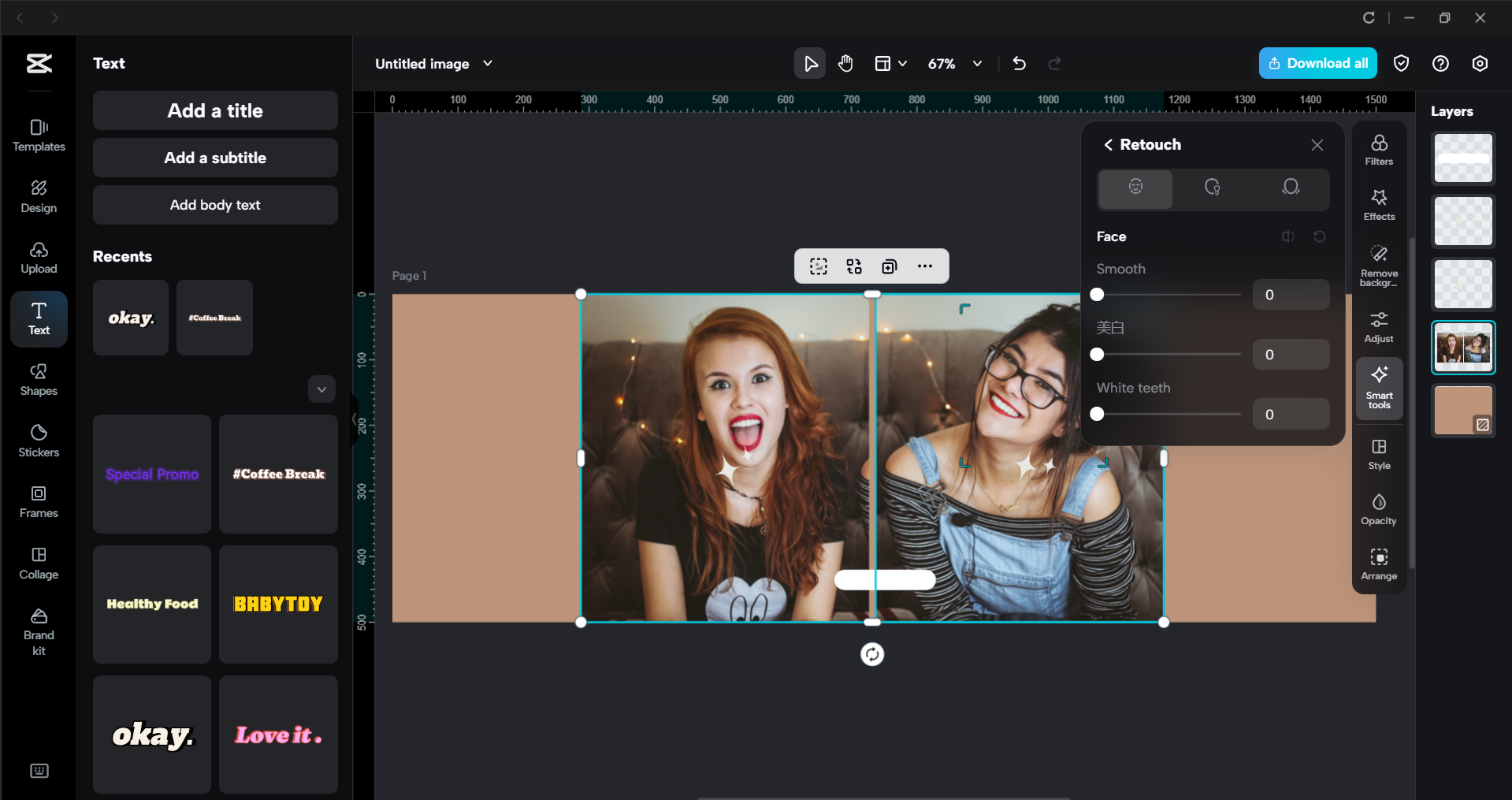Switch to the Body reshape retouch tab
The width and height of the screenshot is (1512, 800).
[x=1291, y=188]
